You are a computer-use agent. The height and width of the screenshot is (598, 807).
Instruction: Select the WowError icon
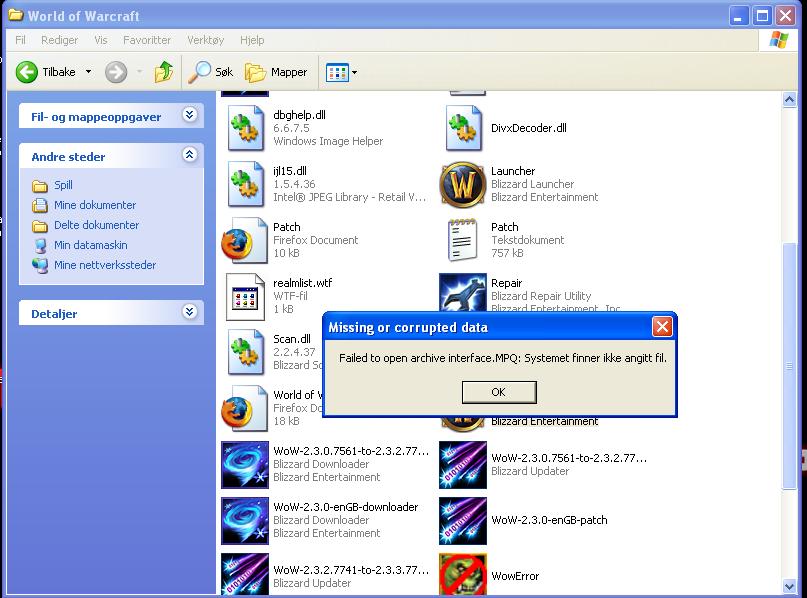point(463,574)
